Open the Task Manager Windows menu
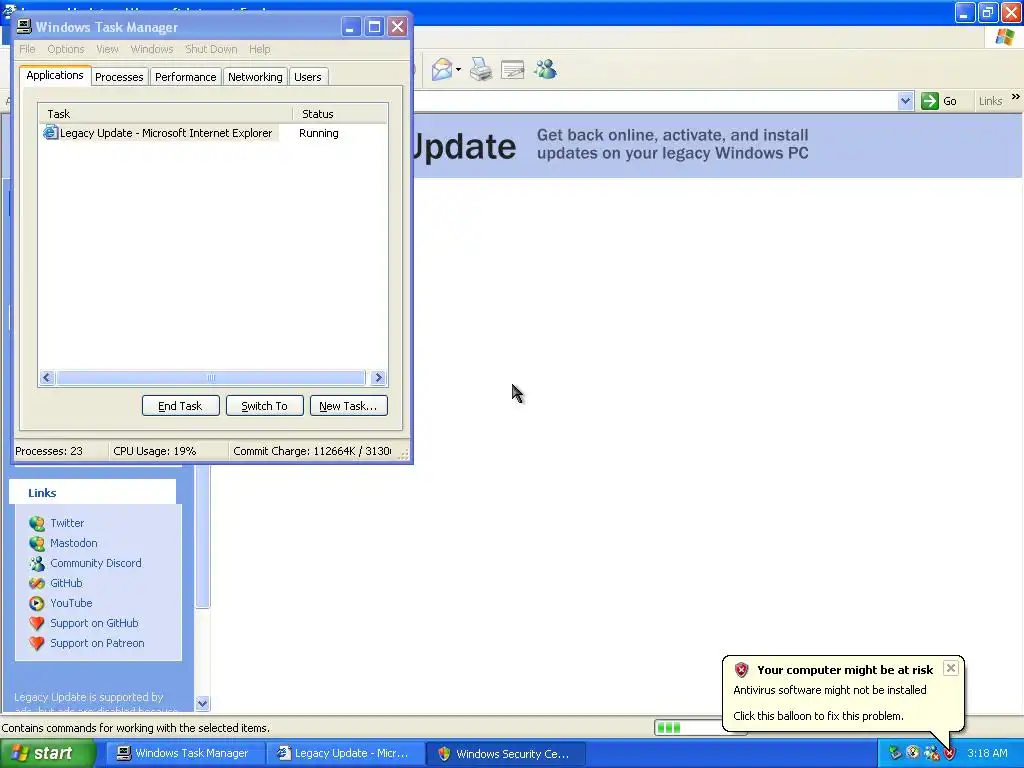The image size is (1024, 768). pos(152,49)
